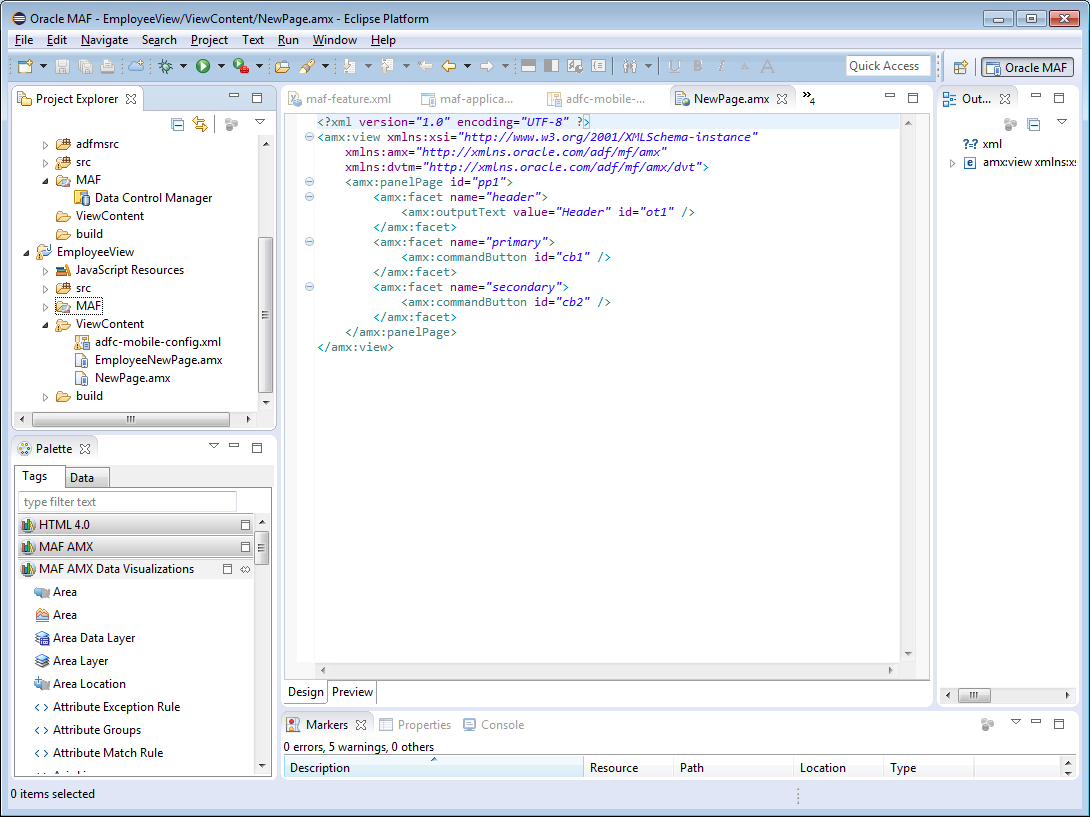Open the Palette view menu dropdown arrow

(x=213, y=447)
